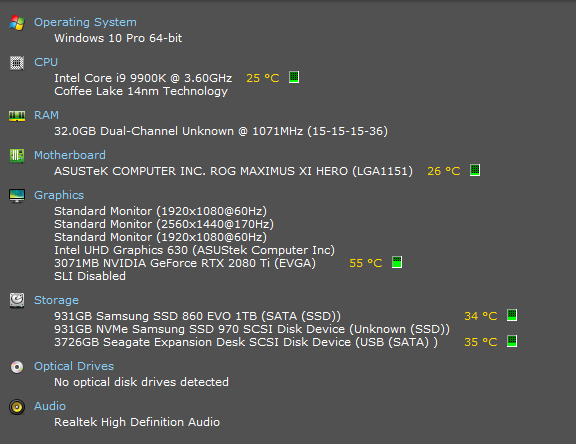Open the Storage section heading
576x444 pixels.
56,300
